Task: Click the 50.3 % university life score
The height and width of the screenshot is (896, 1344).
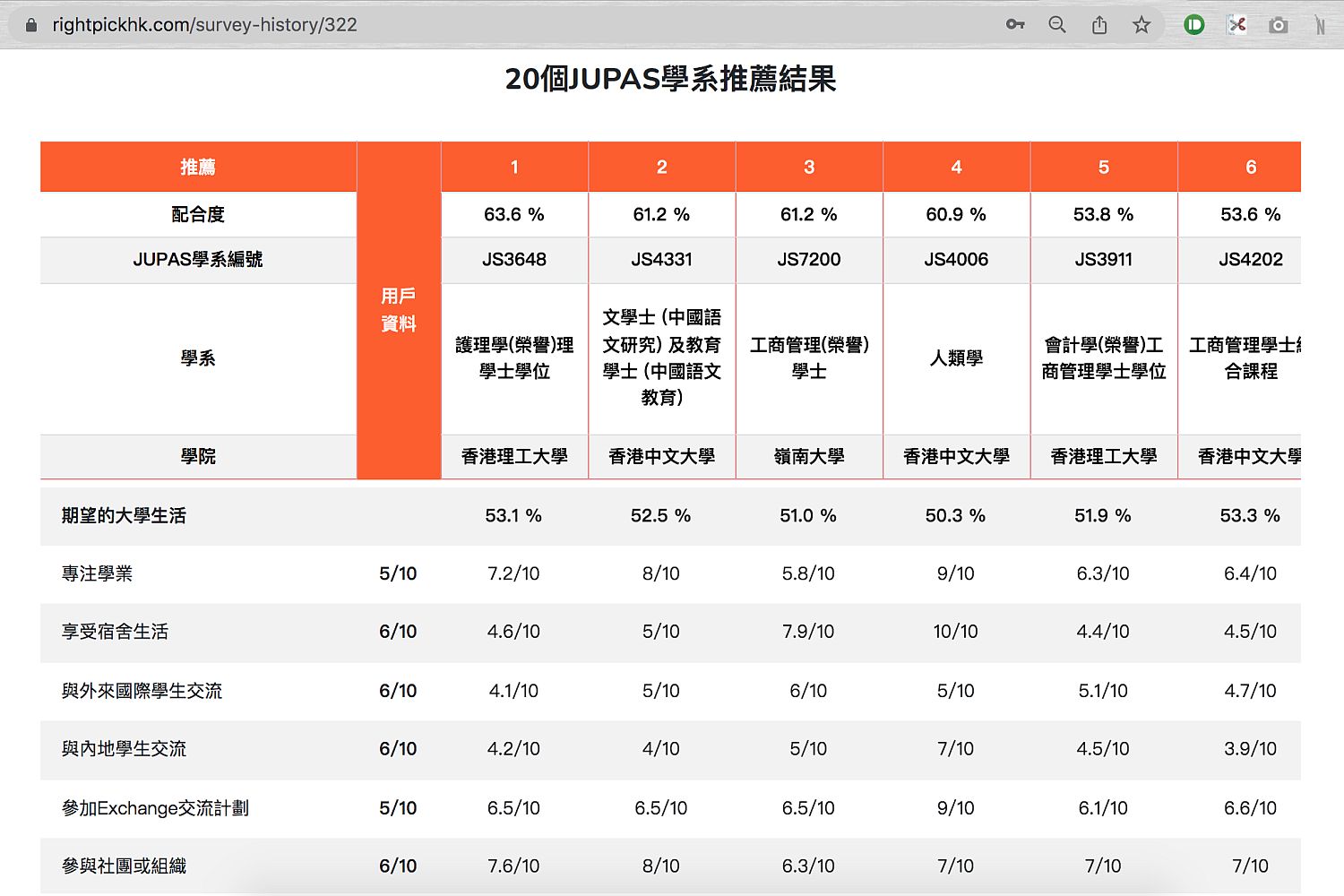Action: 955,516
